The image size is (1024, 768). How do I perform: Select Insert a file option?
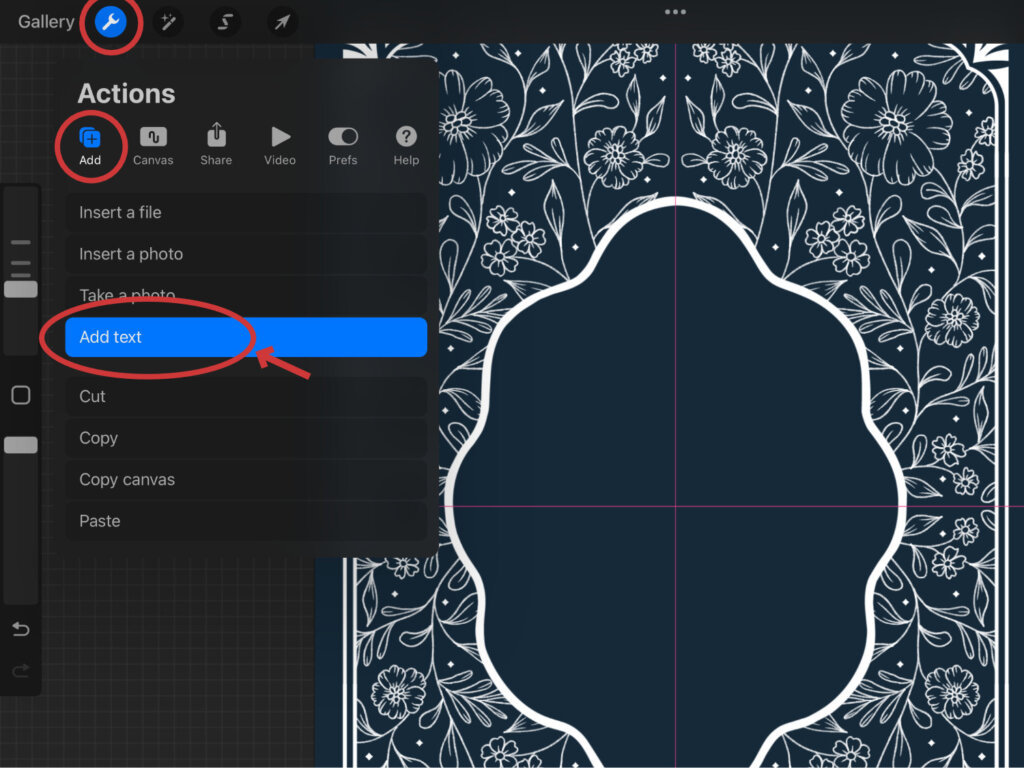pyautogui.click(x=245, y=212)
